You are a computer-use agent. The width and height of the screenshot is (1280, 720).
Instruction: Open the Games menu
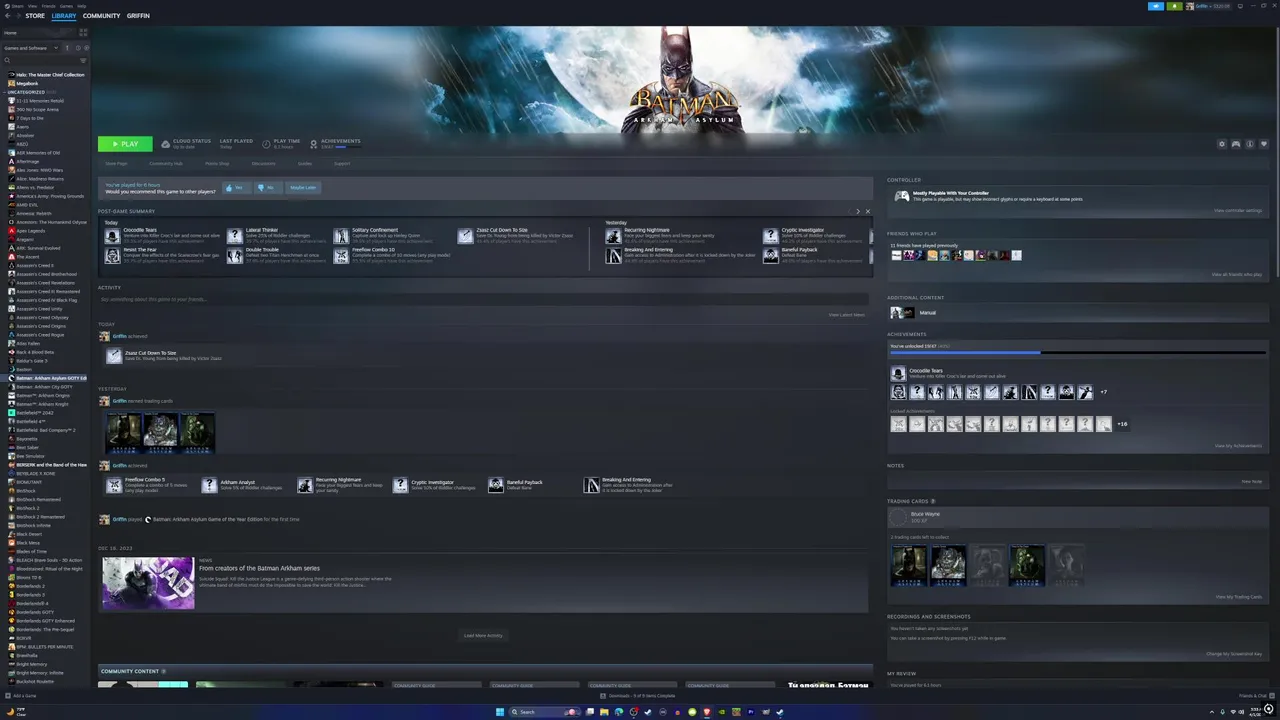(x=66, y=6)
